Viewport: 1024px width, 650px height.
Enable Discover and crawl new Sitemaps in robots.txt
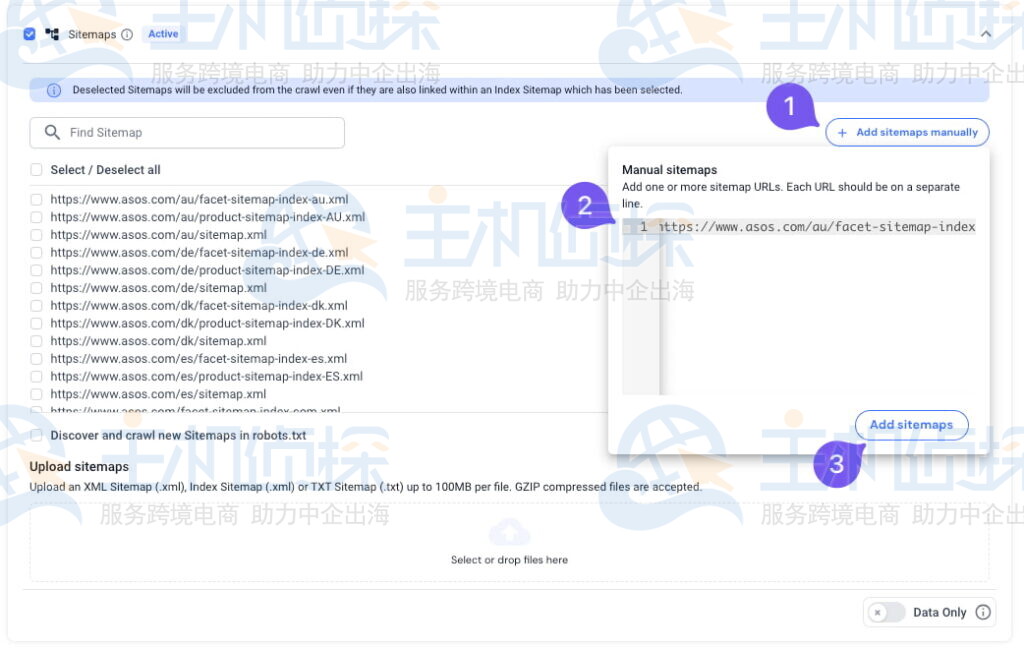click(x=37, y=435)
